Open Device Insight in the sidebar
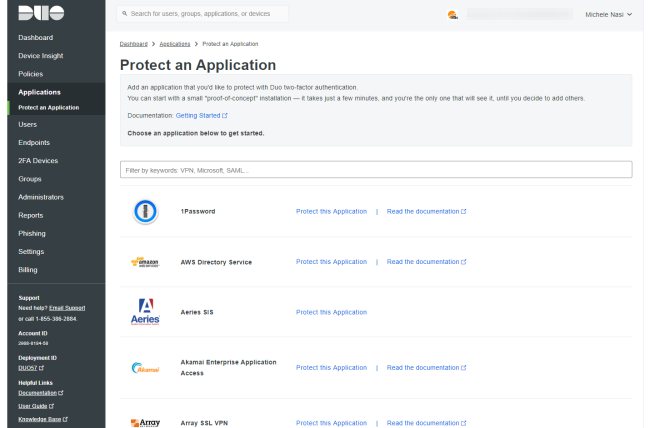 [41, 56]
